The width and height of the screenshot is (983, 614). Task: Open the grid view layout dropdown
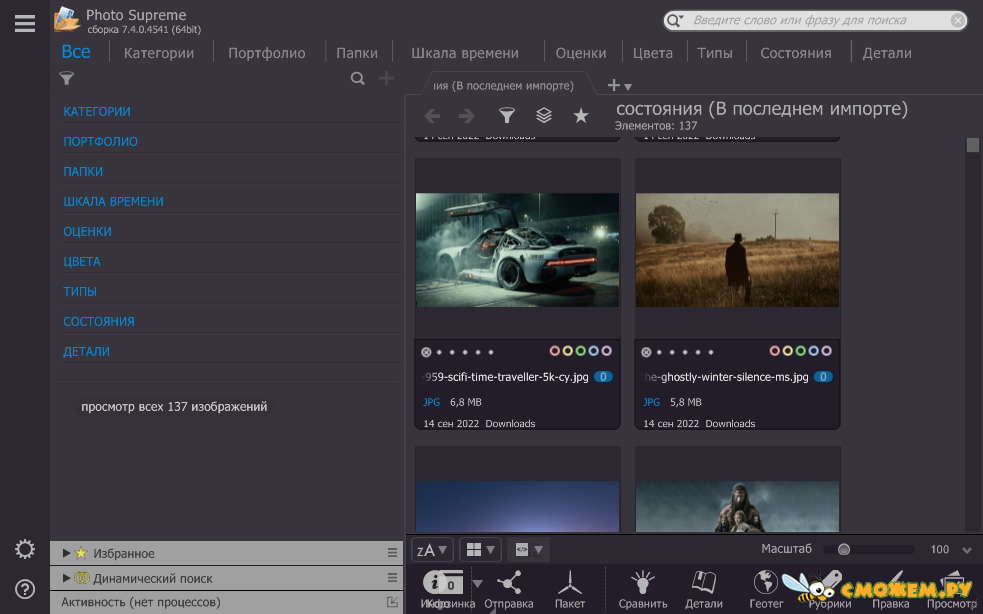480,550
